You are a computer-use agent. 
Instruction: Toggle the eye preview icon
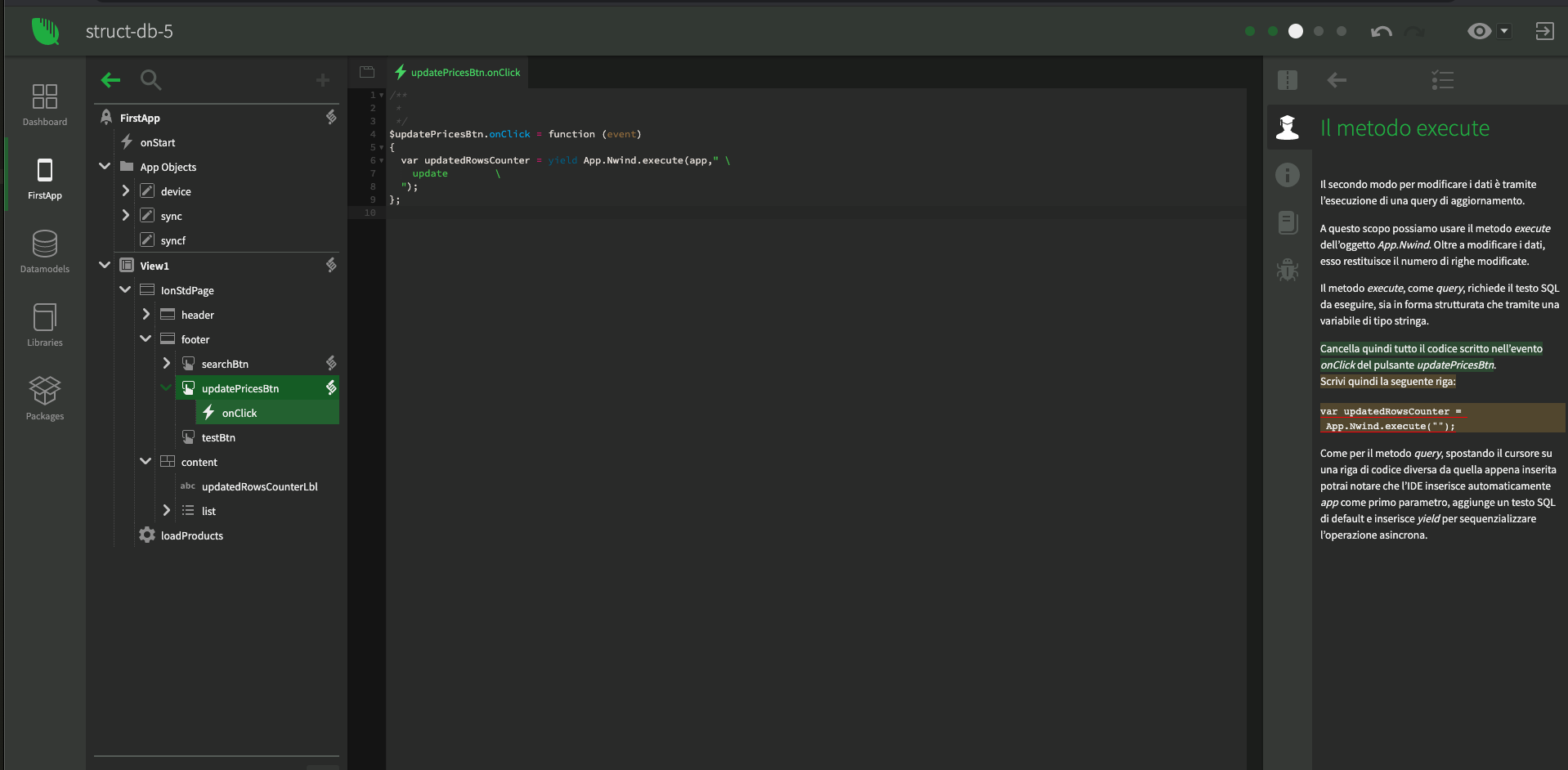(x=1479, y=31)
